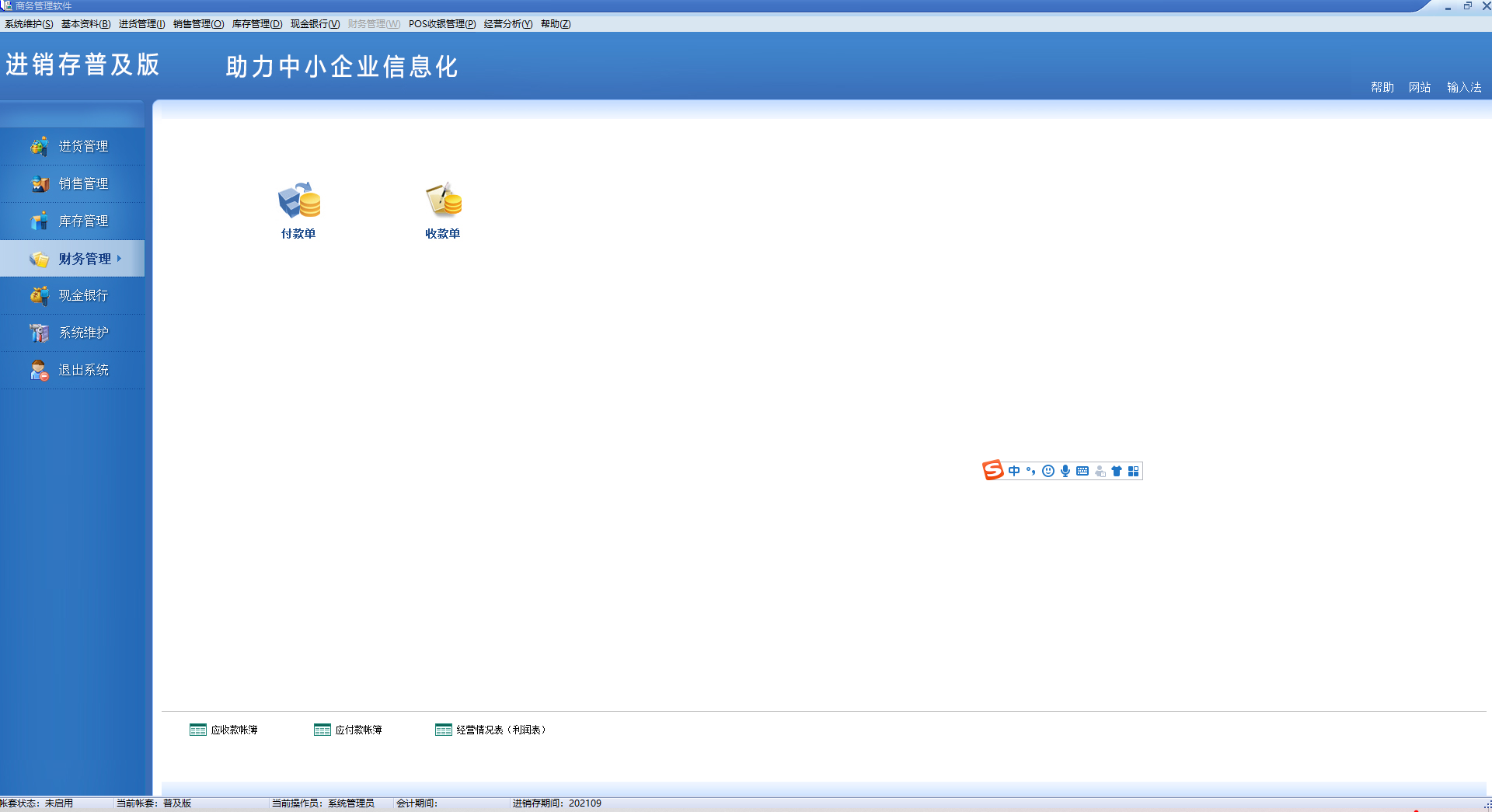This screenshot has height=812, width=1492.
Task: Open the POS收银管理(P) menu
Action: coord(442,24)
